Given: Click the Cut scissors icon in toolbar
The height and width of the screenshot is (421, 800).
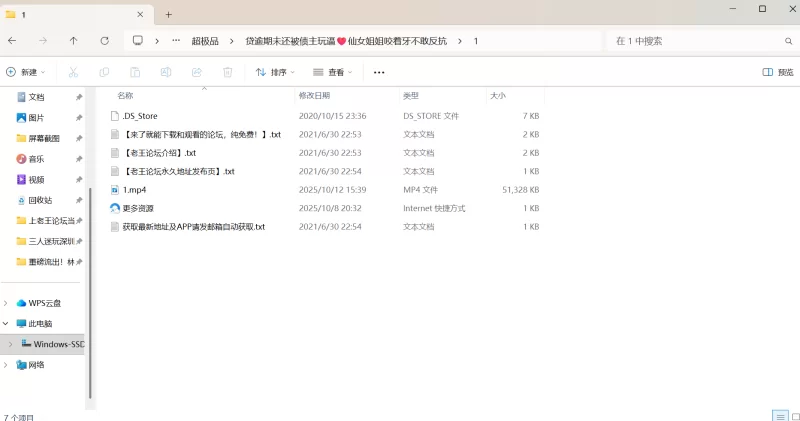Looking at the screenshot, I should click(x=73, y=72).
